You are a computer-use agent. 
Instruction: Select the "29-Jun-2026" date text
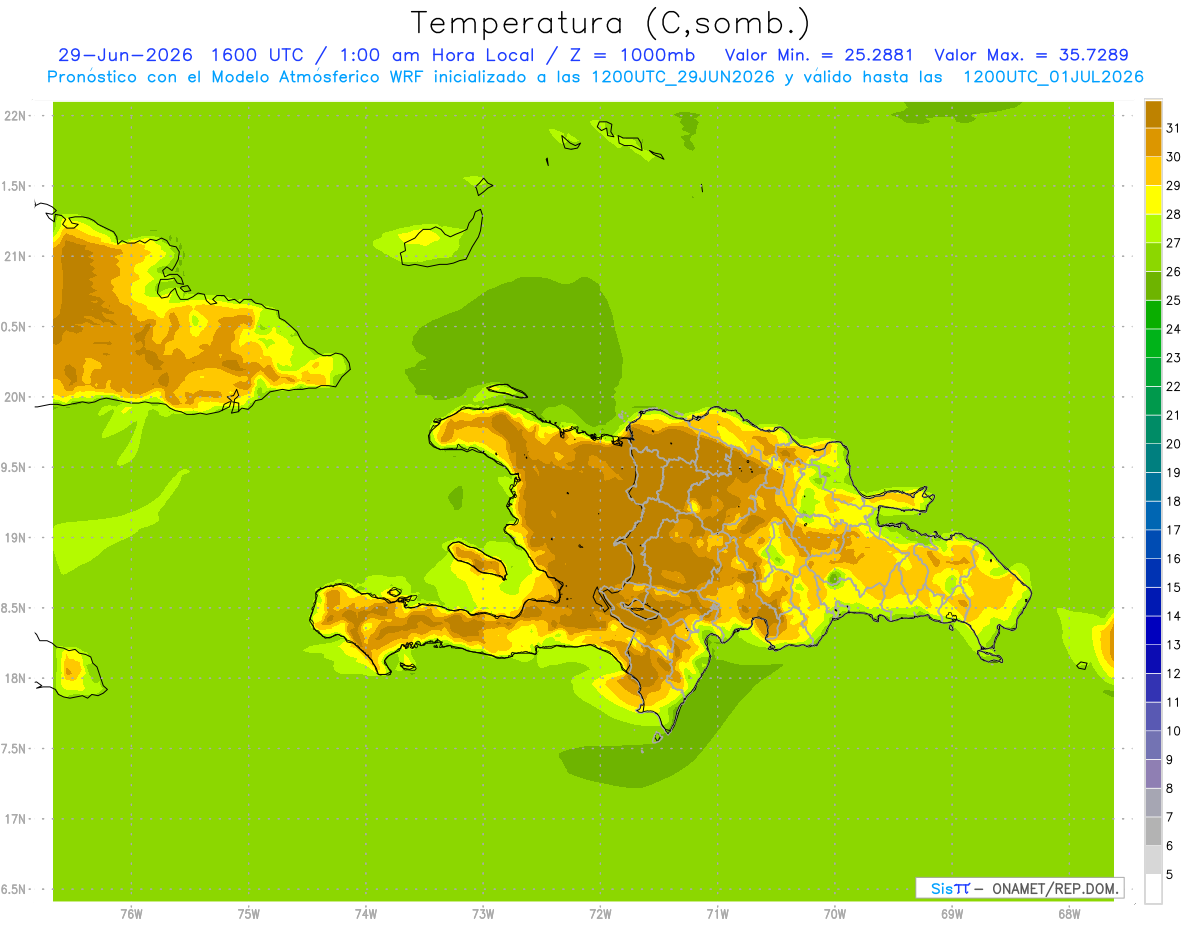126,55
